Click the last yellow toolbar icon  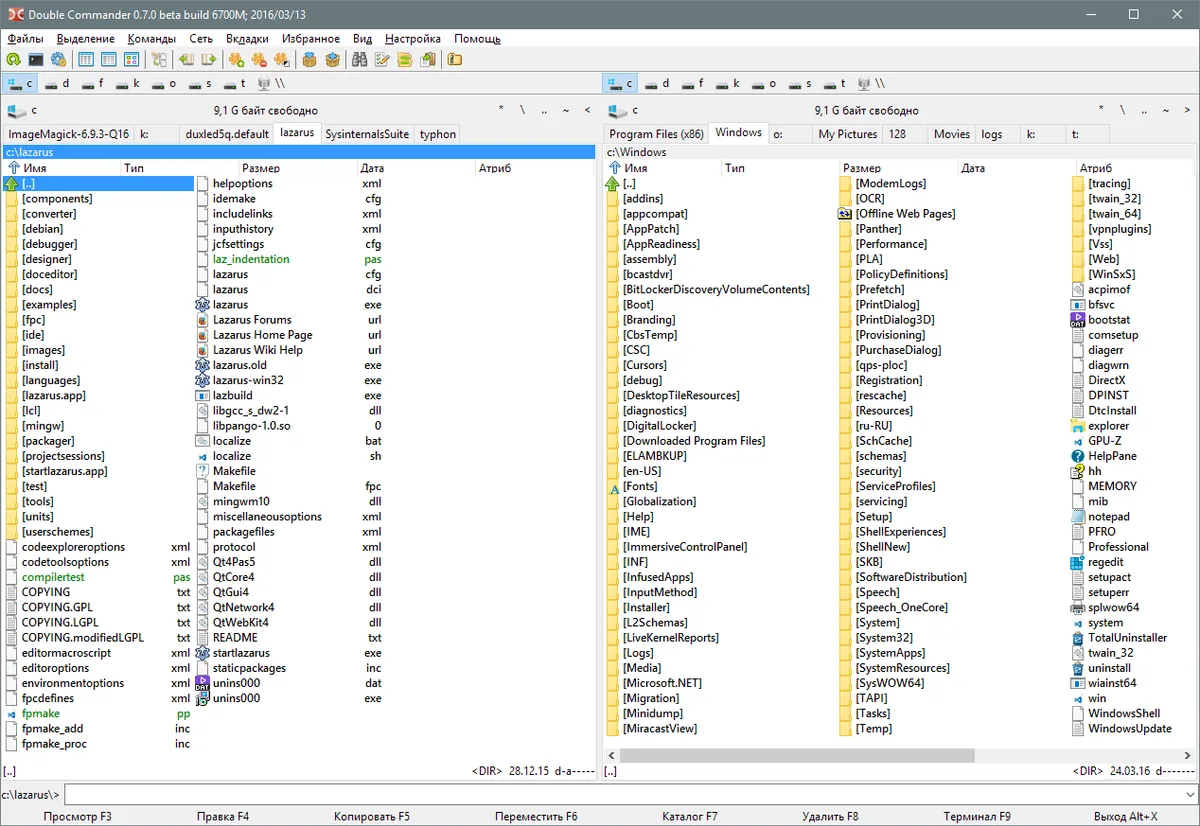[454, 60]
